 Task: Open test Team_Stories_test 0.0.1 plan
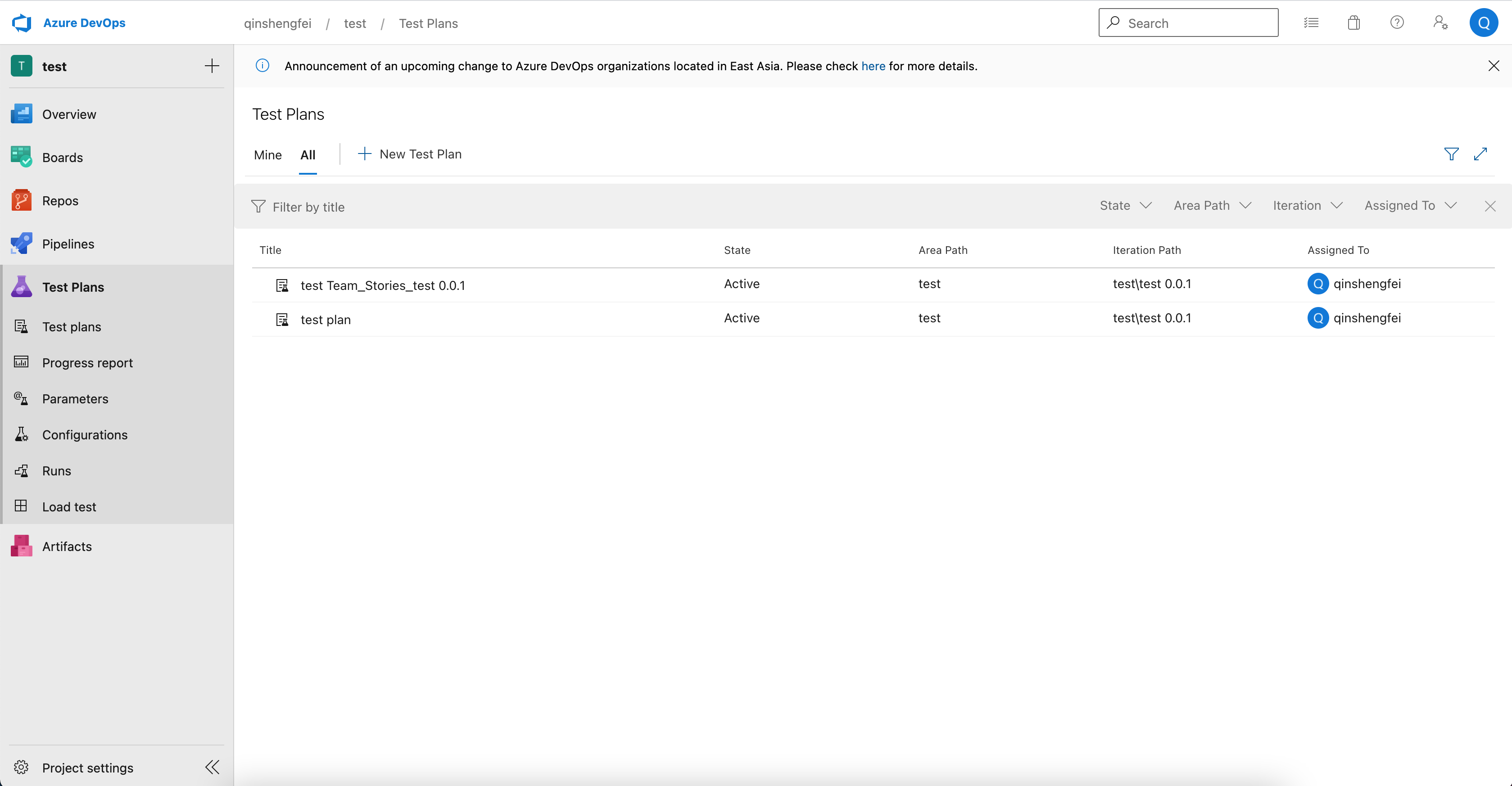click(382, 285)
